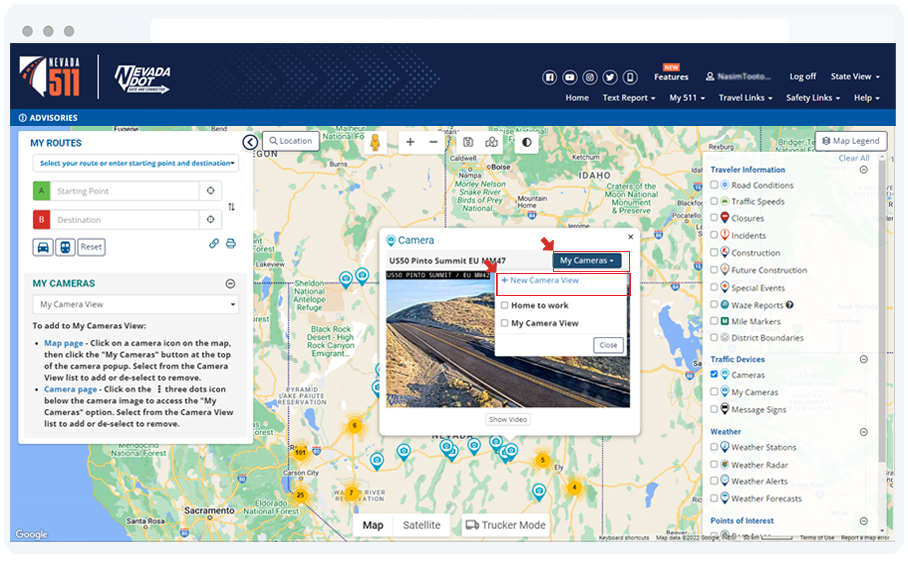Select the transit bus mode
The image size is (908, 582).
pos(65,247)
